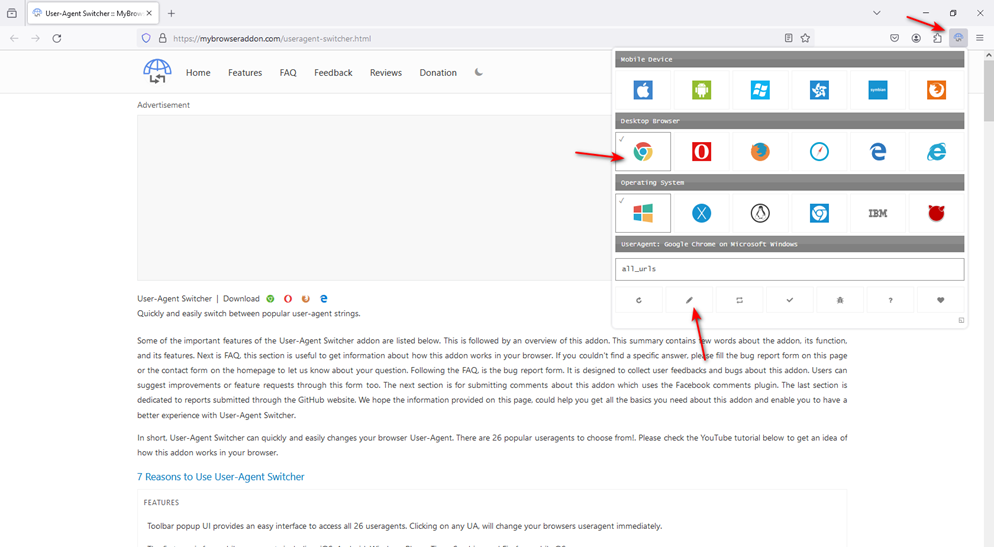
Task: Open the Features menu item
Action: [245, 73]
